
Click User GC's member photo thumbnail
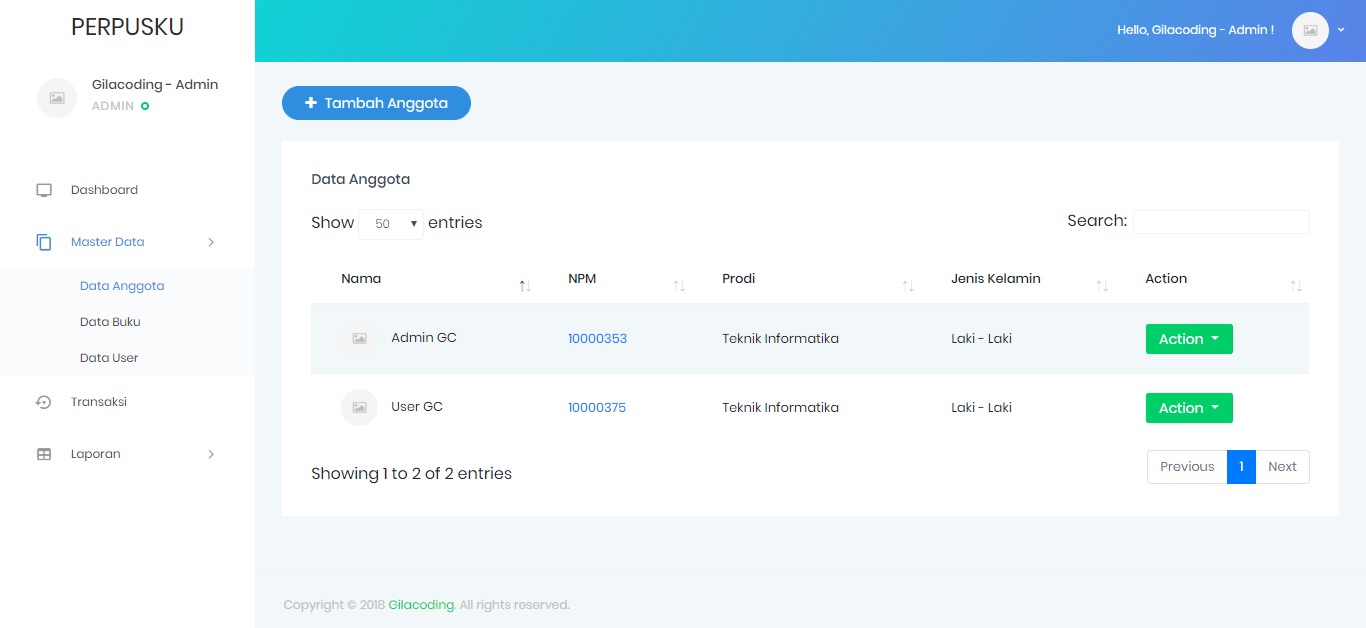(x=359, y=407)
